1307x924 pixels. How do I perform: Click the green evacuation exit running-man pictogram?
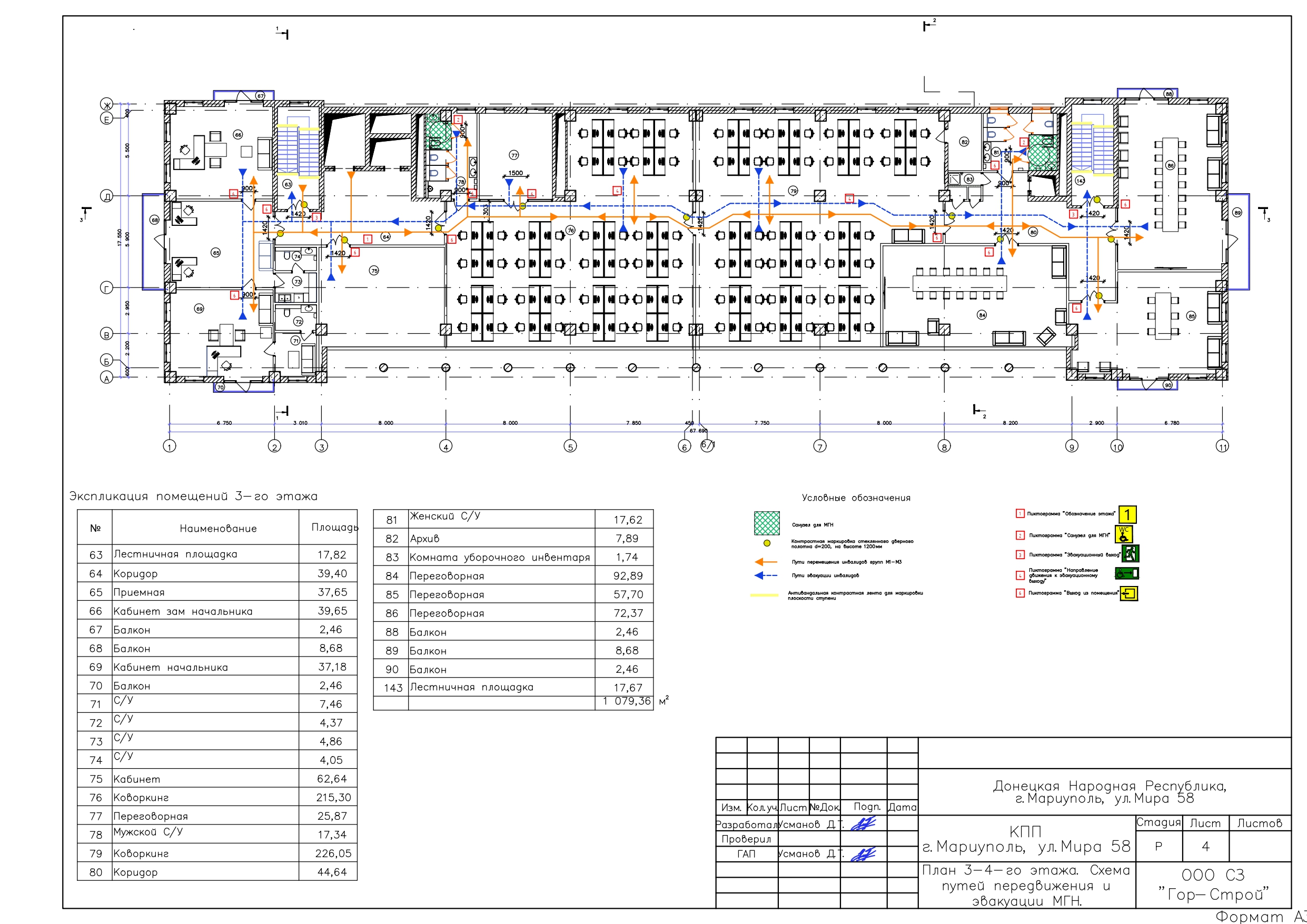point(1130,553)
